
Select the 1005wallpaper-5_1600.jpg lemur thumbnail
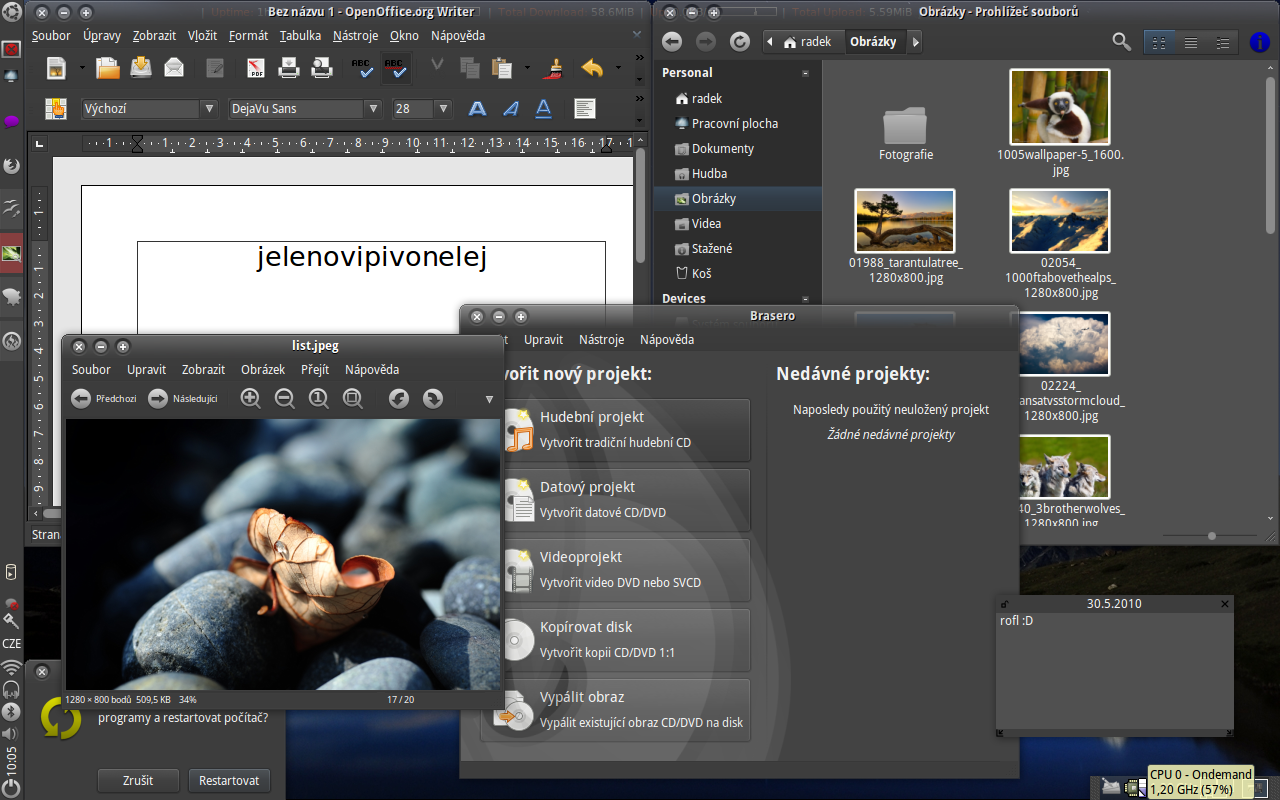(x=1060, y=108)
